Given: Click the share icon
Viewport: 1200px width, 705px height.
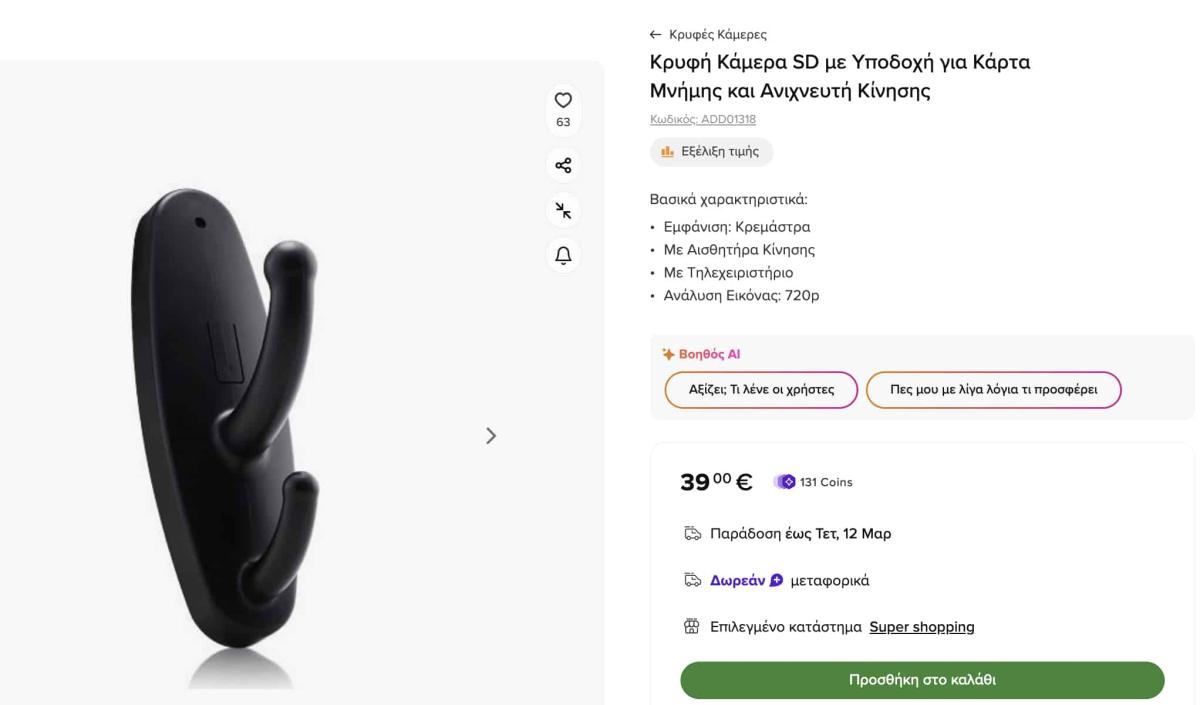Looking at the screenshot, I should point(563,165).
